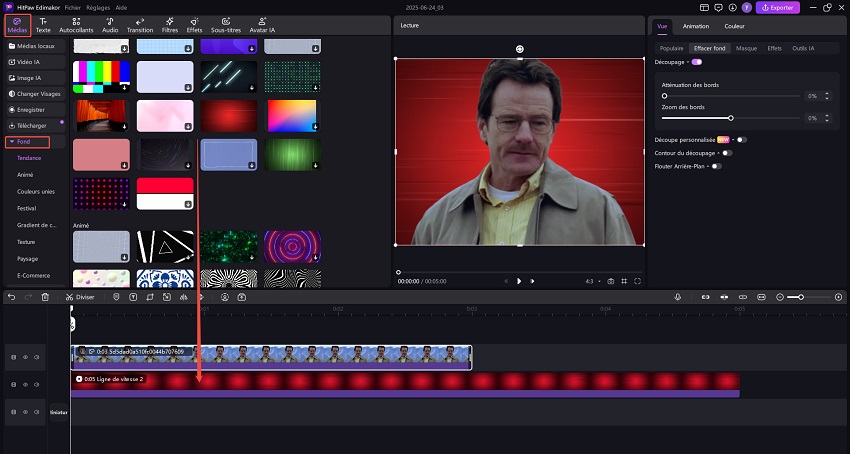Enable the Flouter Arrière-Plan toggle
The image size is (850, 454).
pyautogui.click(x=717, y=167)
